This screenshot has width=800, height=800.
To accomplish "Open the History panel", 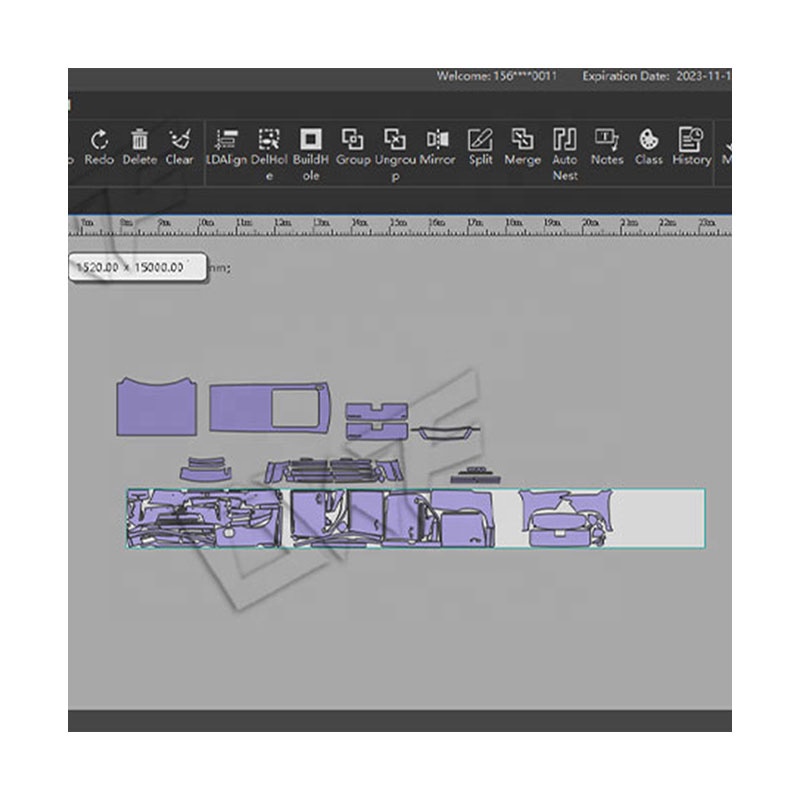I will [x=691, y=140].
